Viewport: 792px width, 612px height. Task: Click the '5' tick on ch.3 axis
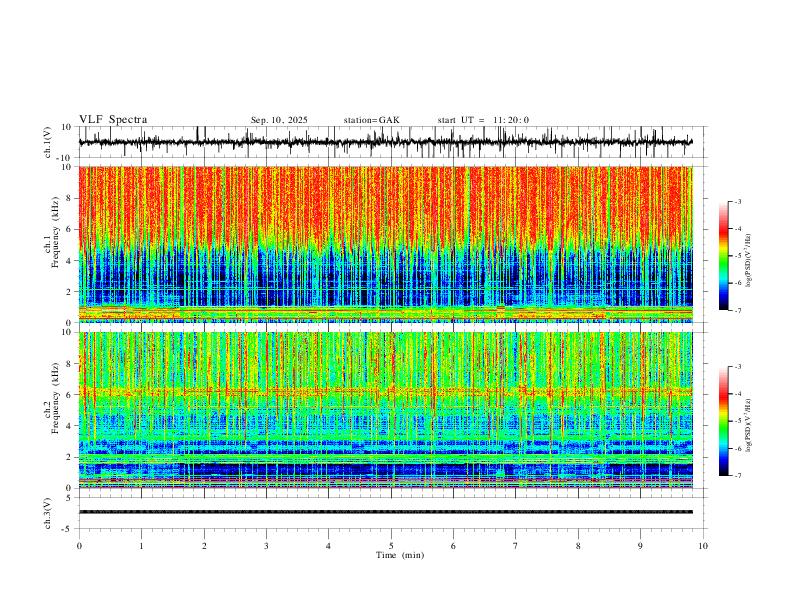click(69, 498)
